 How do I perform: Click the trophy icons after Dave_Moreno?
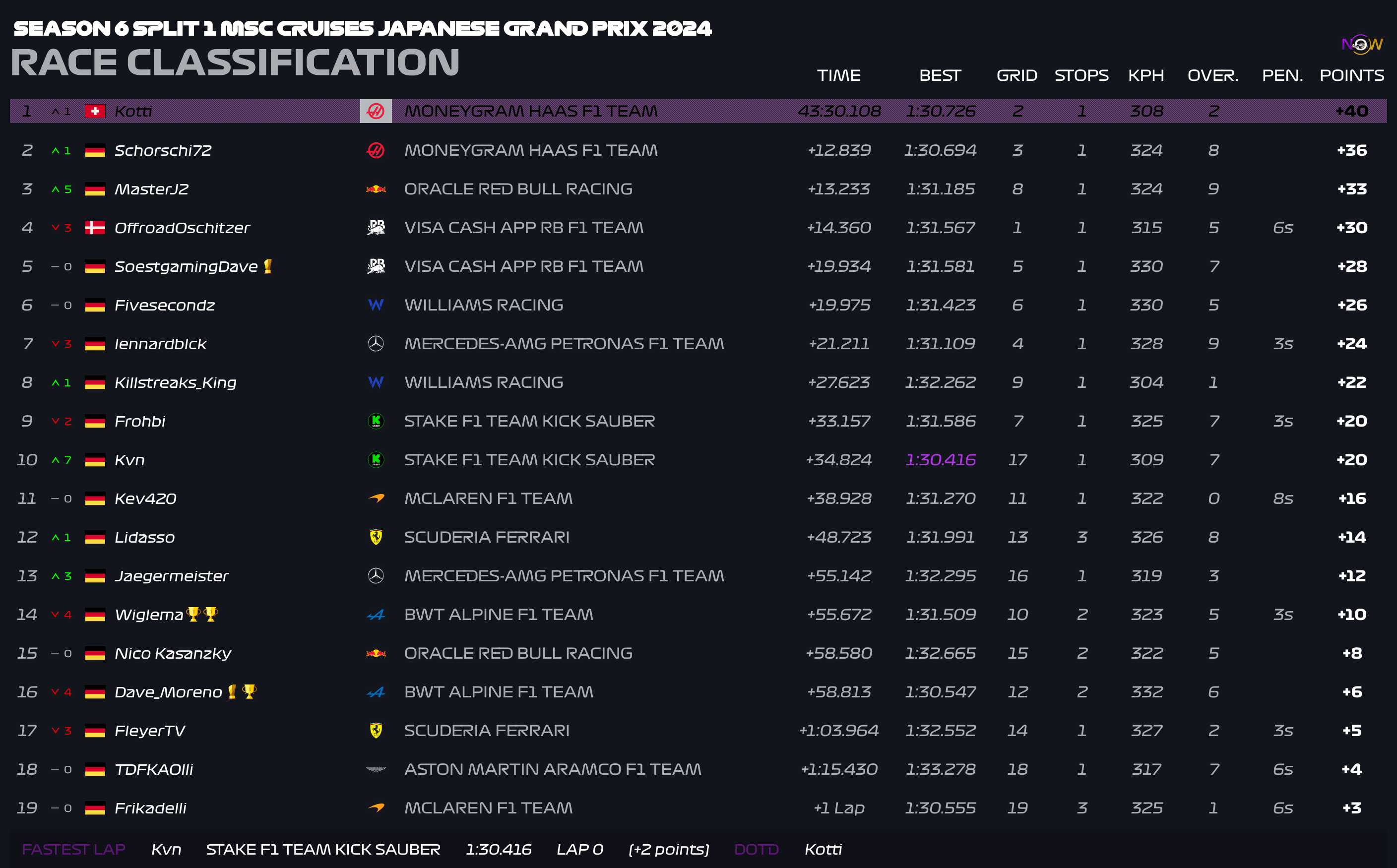coord(241,692)
